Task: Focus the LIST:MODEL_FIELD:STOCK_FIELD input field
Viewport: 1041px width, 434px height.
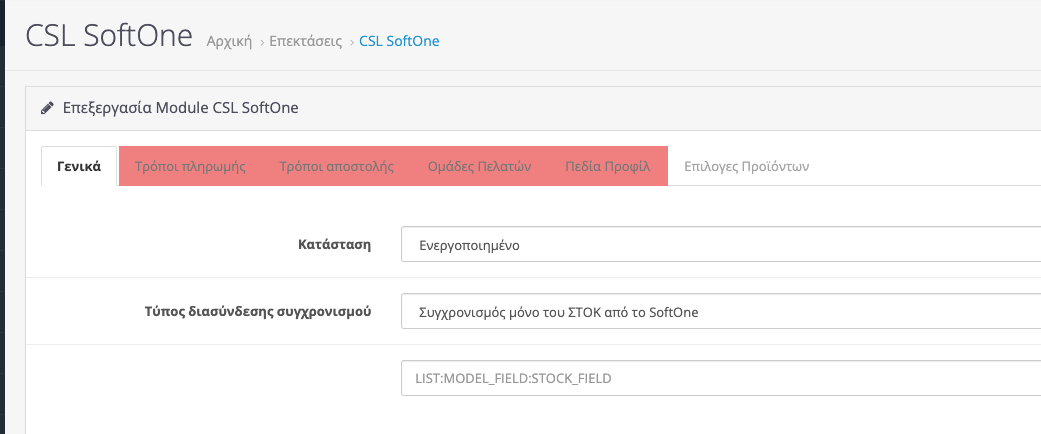Action: pos(721,378)
